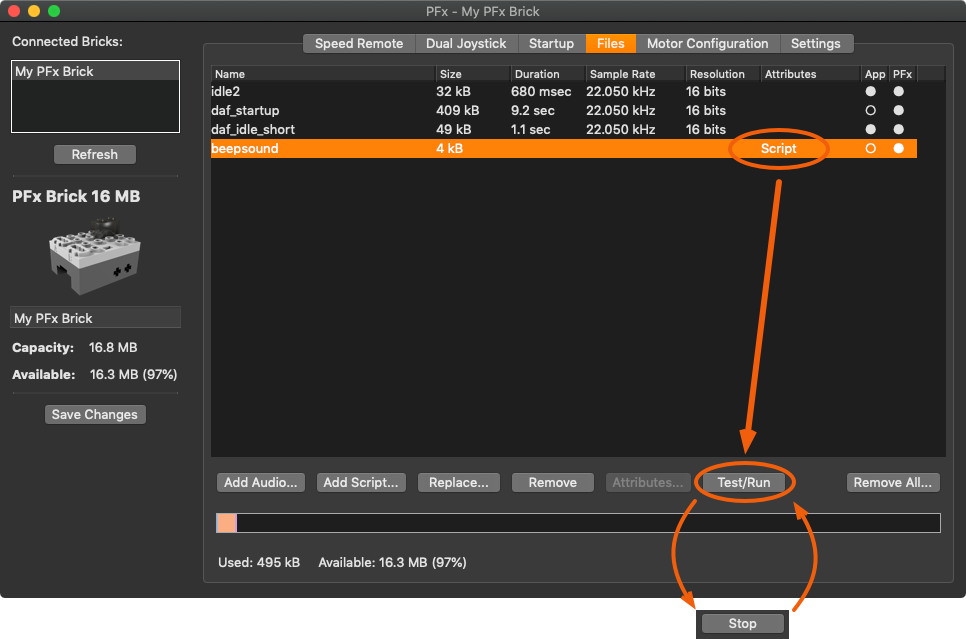Screen dimensions: 966x639
Task: Click Add Script... button
Action: [x=361, y=482]
